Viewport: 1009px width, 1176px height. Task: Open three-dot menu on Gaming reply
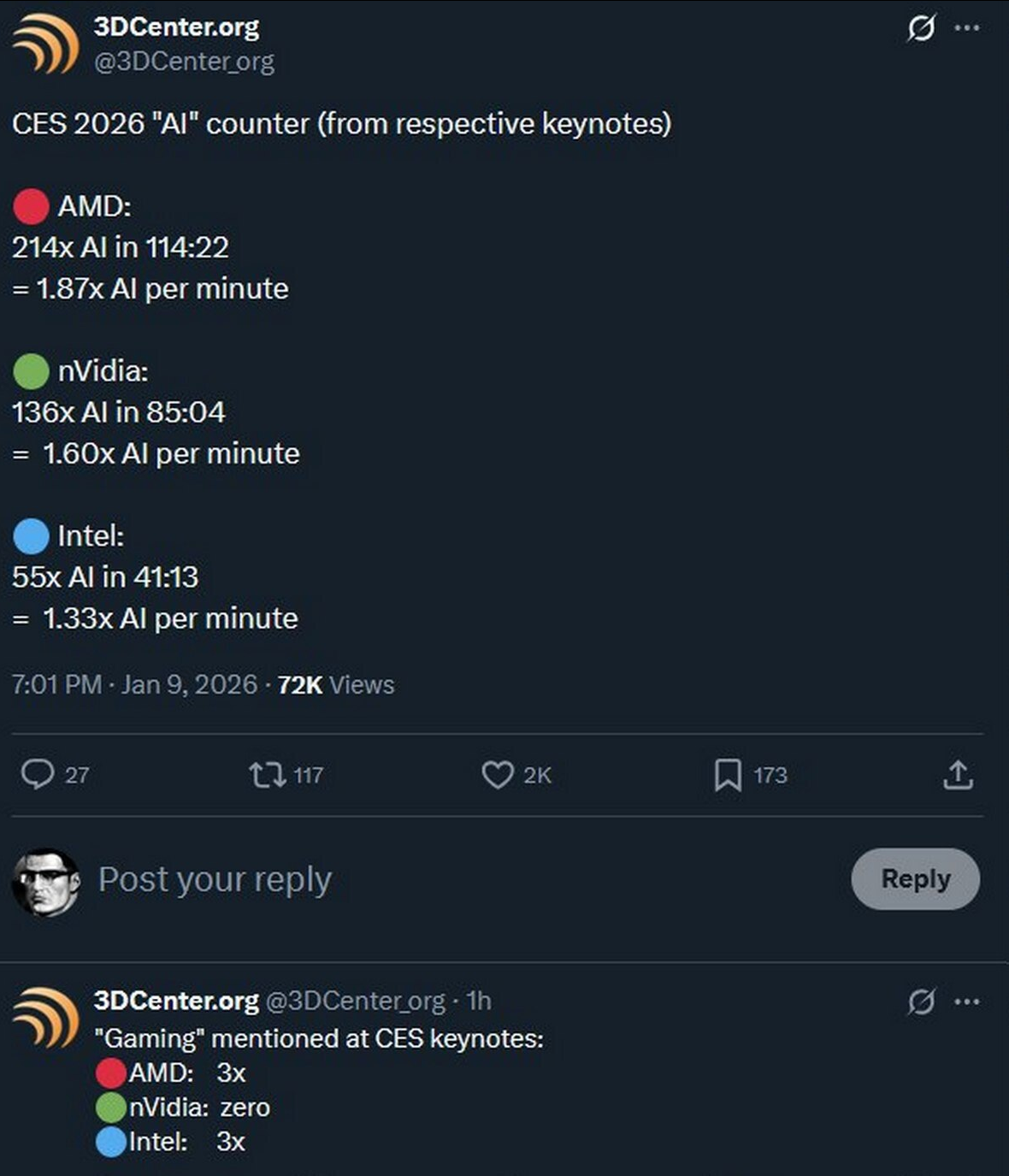tap(967, 1002)
